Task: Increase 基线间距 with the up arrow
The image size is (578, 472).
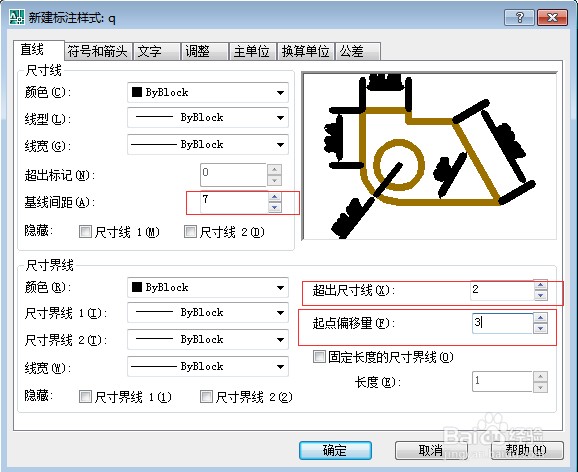Action: tap(274, 197)
